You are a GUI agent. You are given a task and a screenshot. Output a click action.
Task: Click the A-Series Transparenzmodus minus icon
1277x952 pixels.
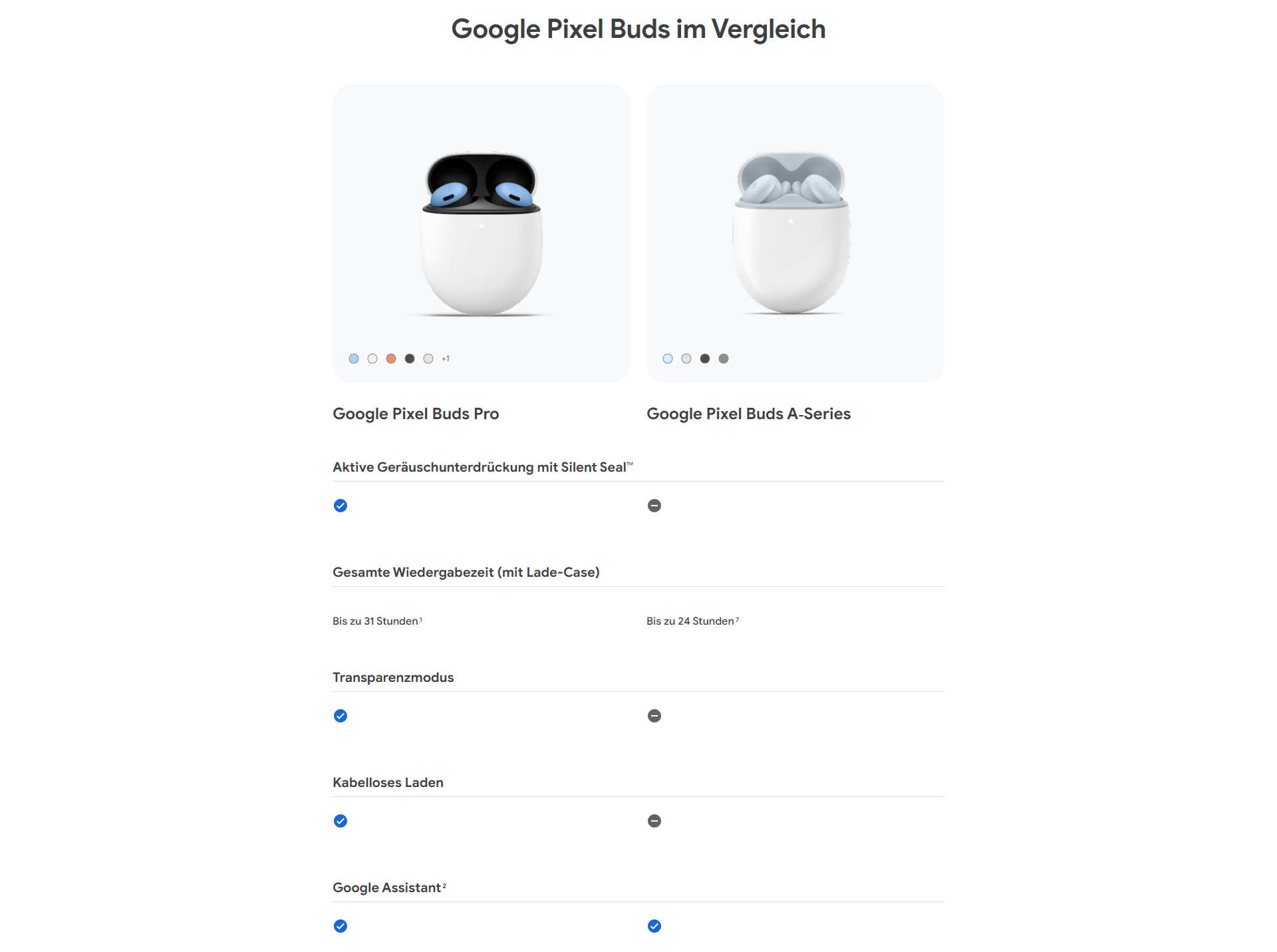pyautogui.click(x=654, y=716)
